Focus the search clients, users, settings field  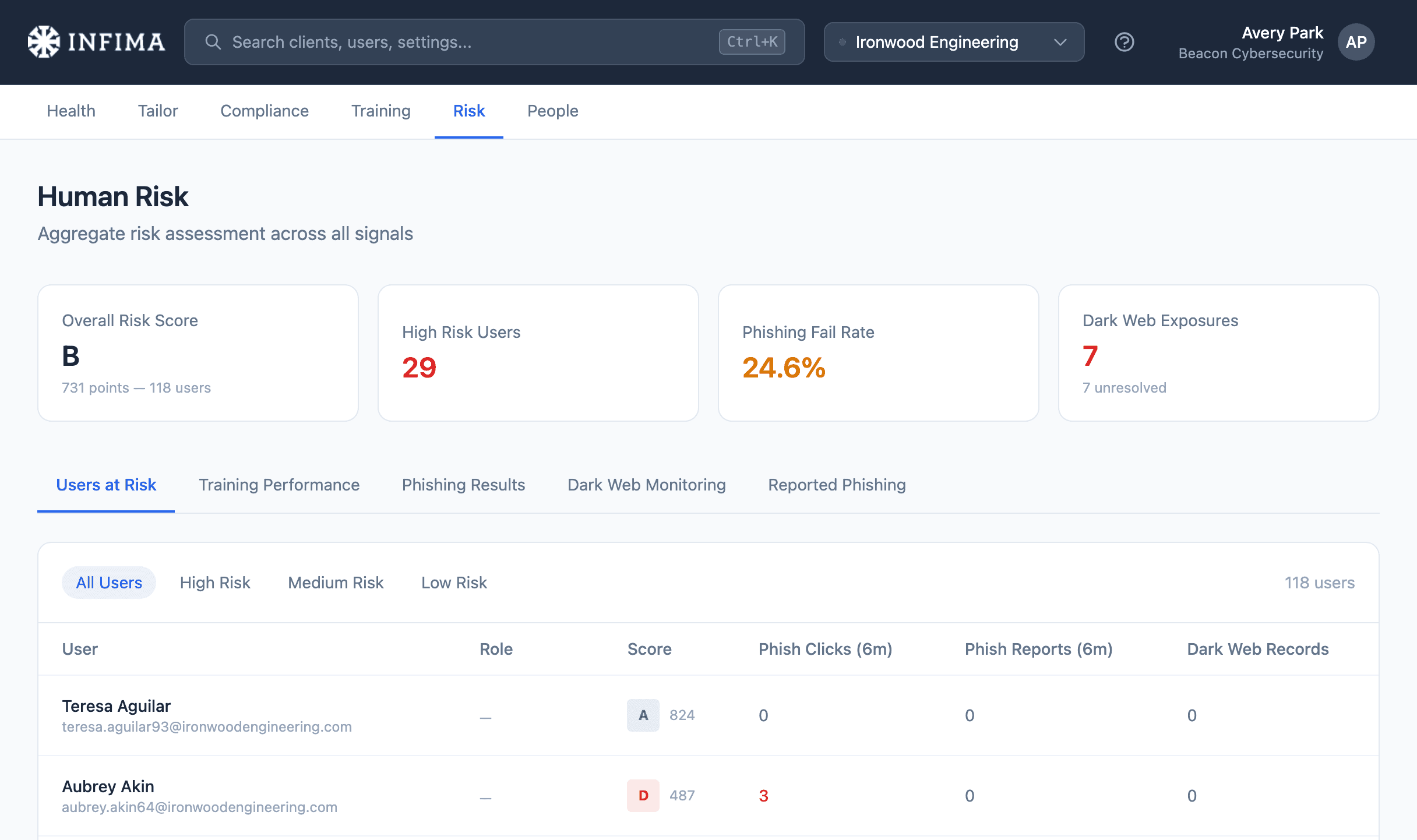coord(494,42)
